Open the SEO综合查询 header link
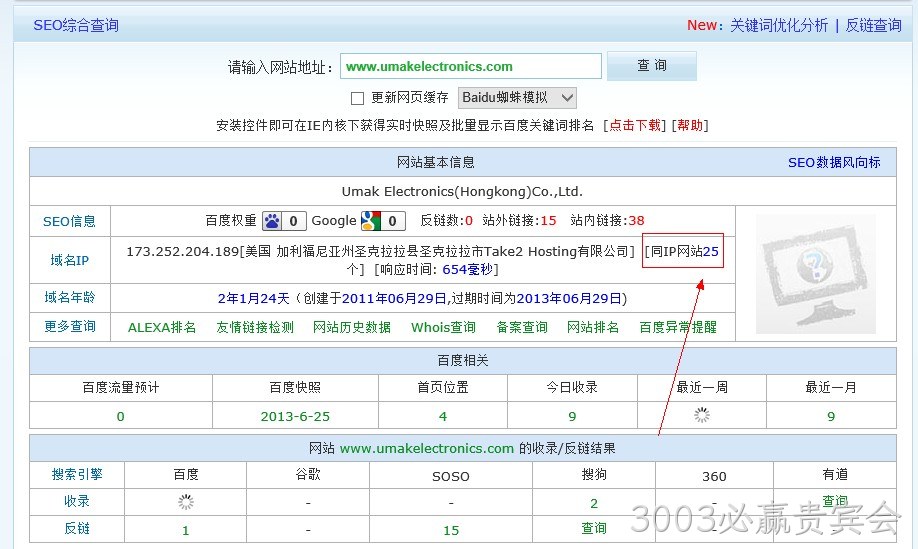This screenshot has height=549, width=918. coord(76,25)
